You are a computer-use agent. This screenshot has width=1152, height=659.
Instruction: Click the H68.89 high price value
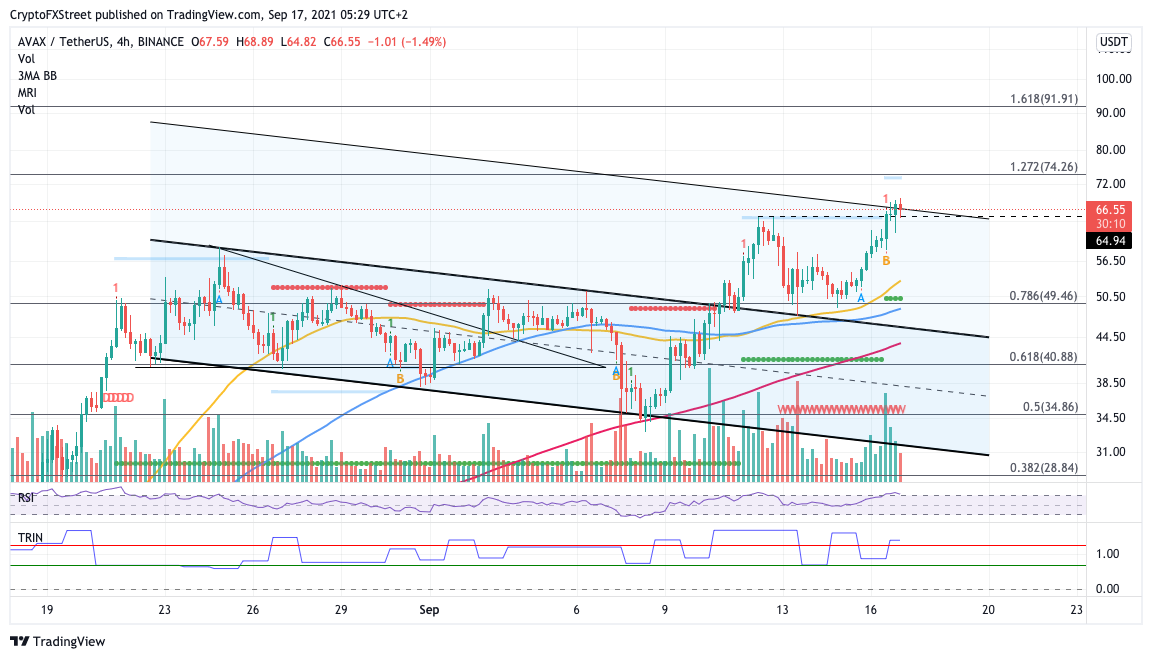[x=255, y=42]
